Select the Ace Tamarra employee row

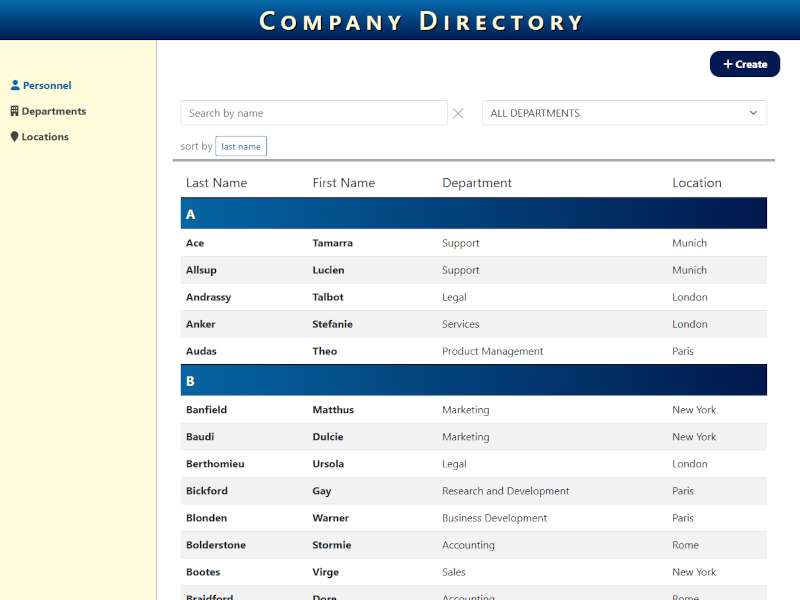[473, 243]
